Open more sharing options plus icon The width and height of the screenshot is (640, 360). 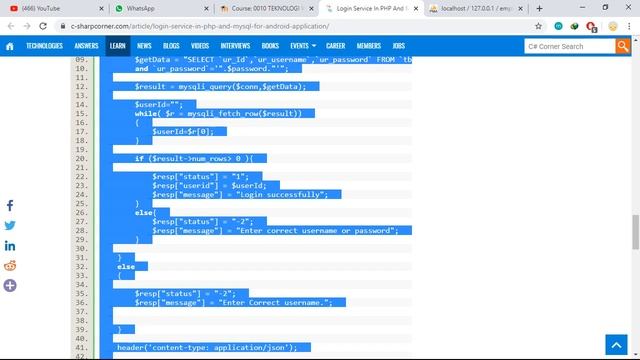tap(10, 285)
